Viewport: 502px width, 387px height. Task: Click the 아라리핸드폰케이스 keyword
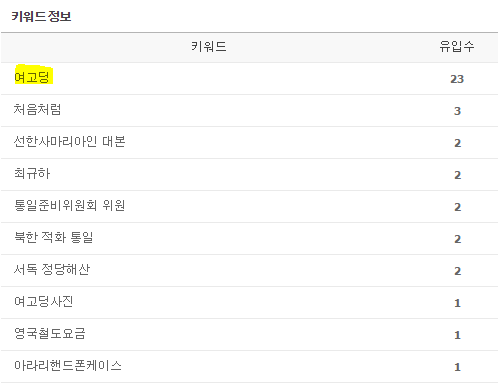point(68,365)
